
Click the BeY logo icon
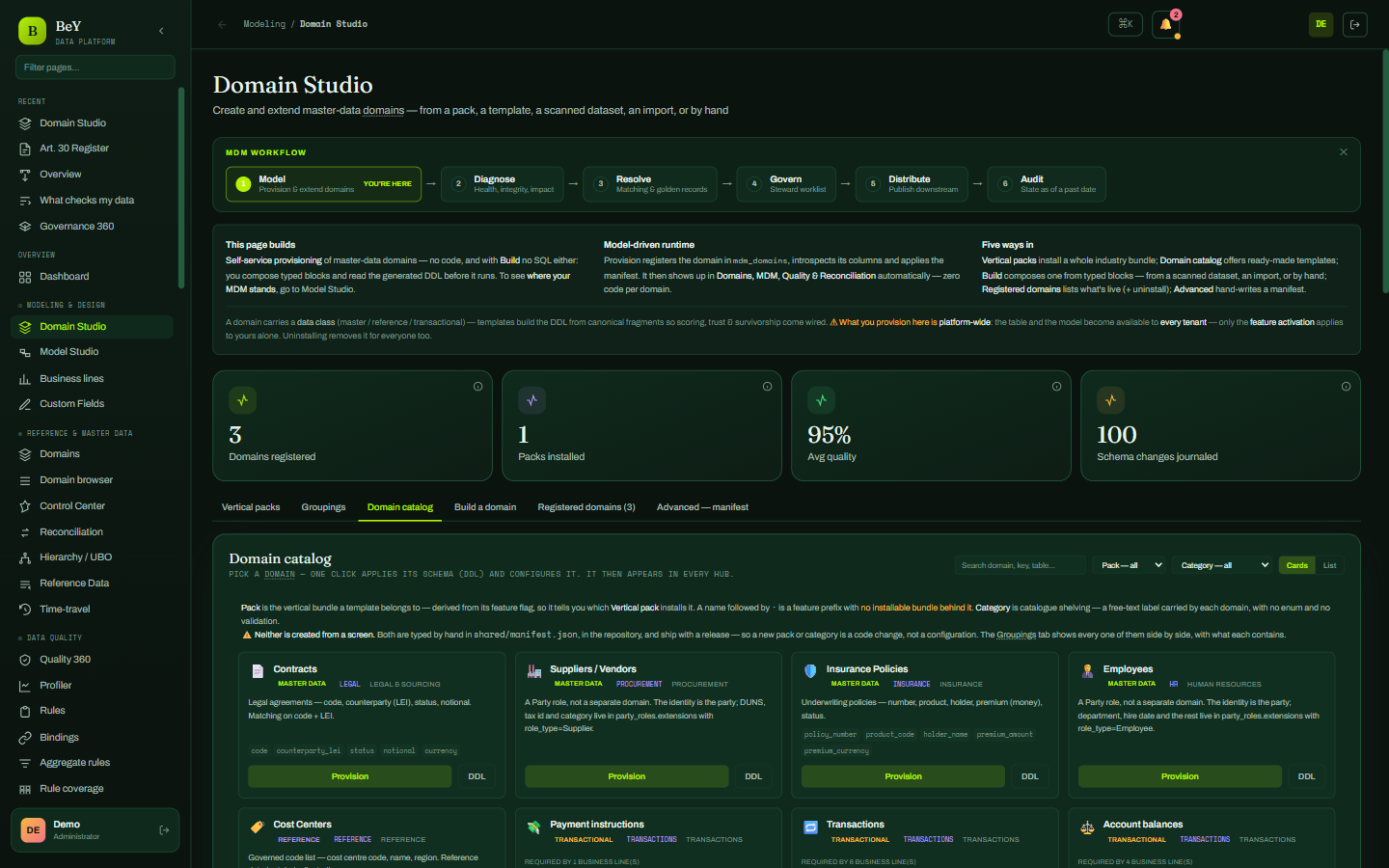pos(32,31)
